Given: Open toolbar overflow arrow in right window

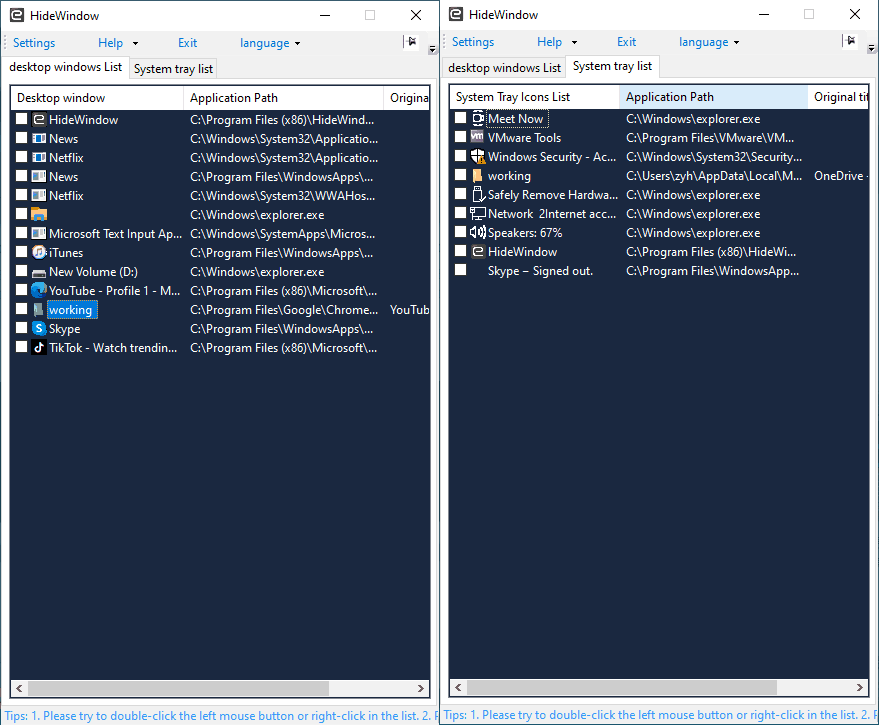Looking at the screenshot, I should [x=871, y=48].
